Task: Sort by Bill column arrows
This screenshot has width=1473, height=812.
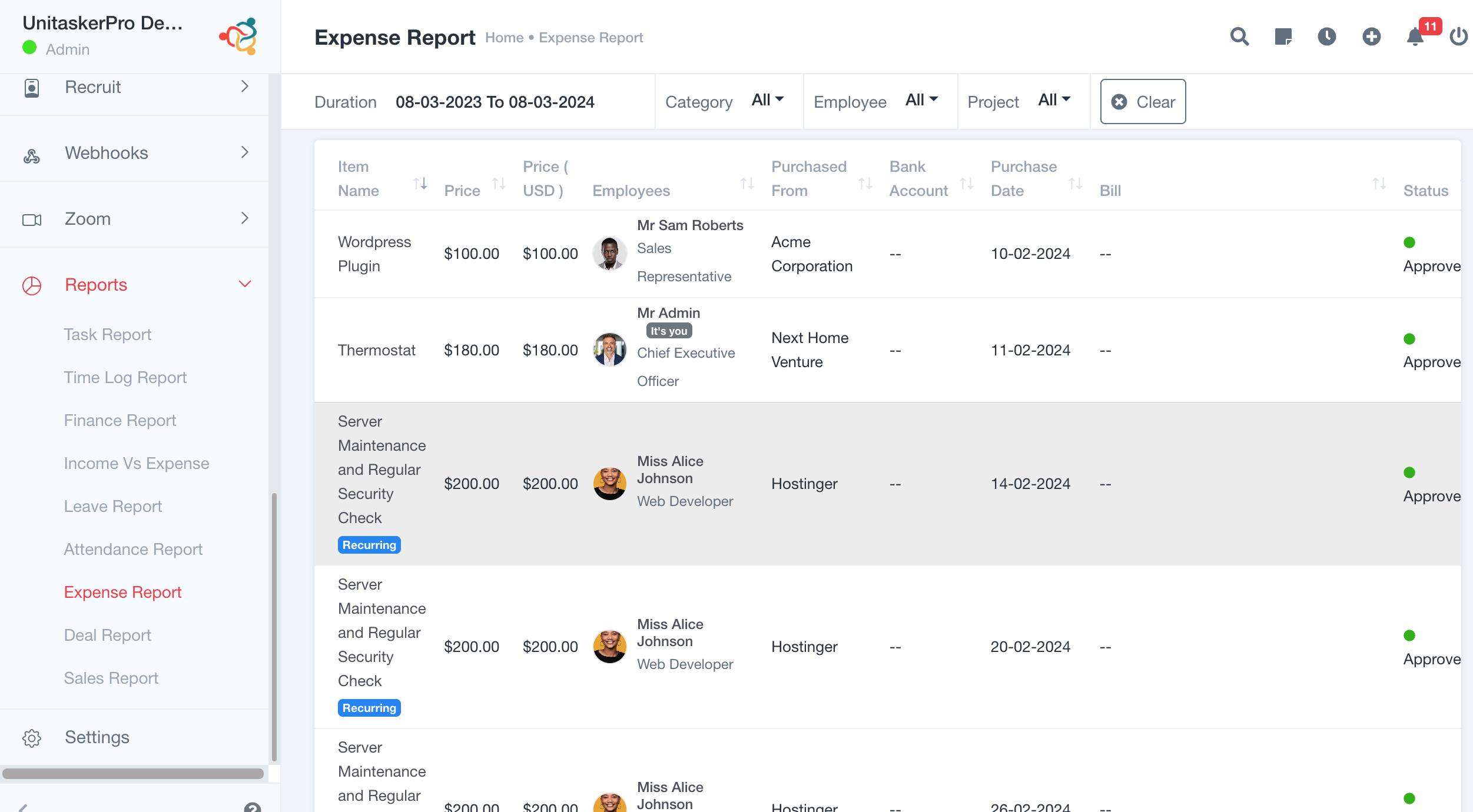Action: 1379,184
